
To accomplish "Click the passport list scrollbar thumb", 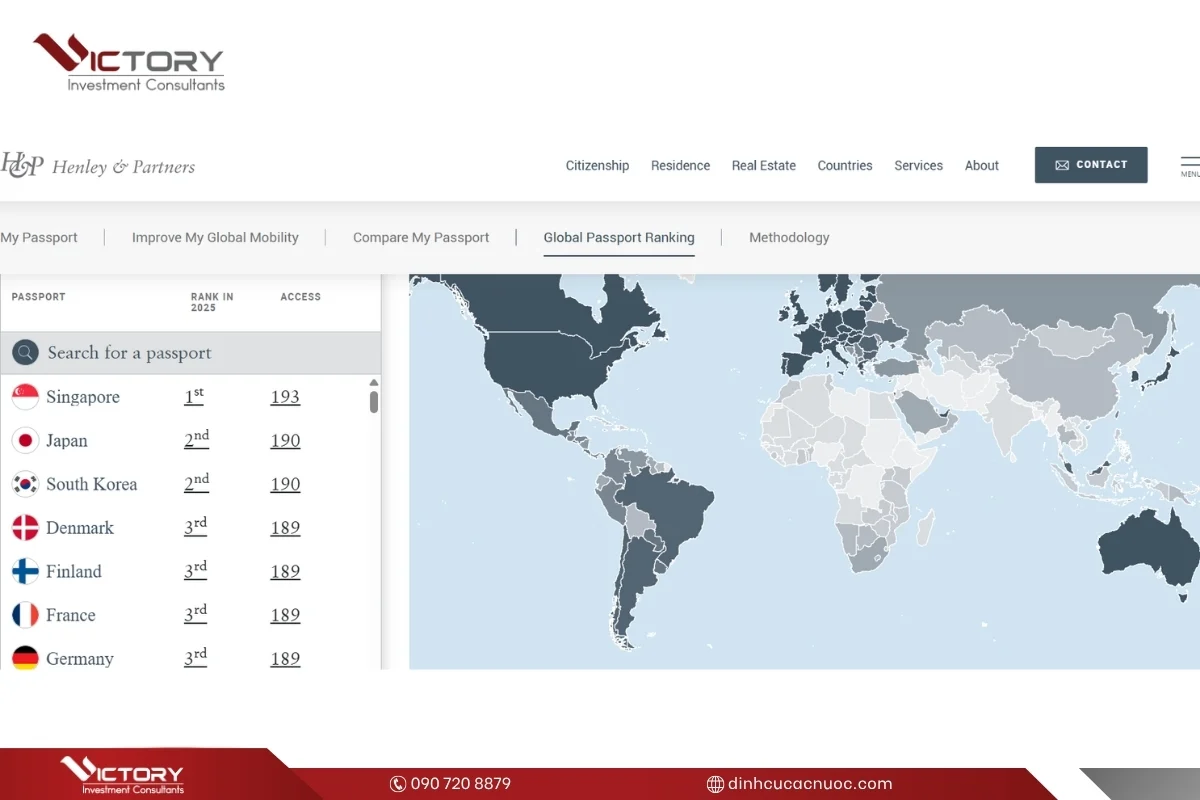I will click(x=374, y=401).
